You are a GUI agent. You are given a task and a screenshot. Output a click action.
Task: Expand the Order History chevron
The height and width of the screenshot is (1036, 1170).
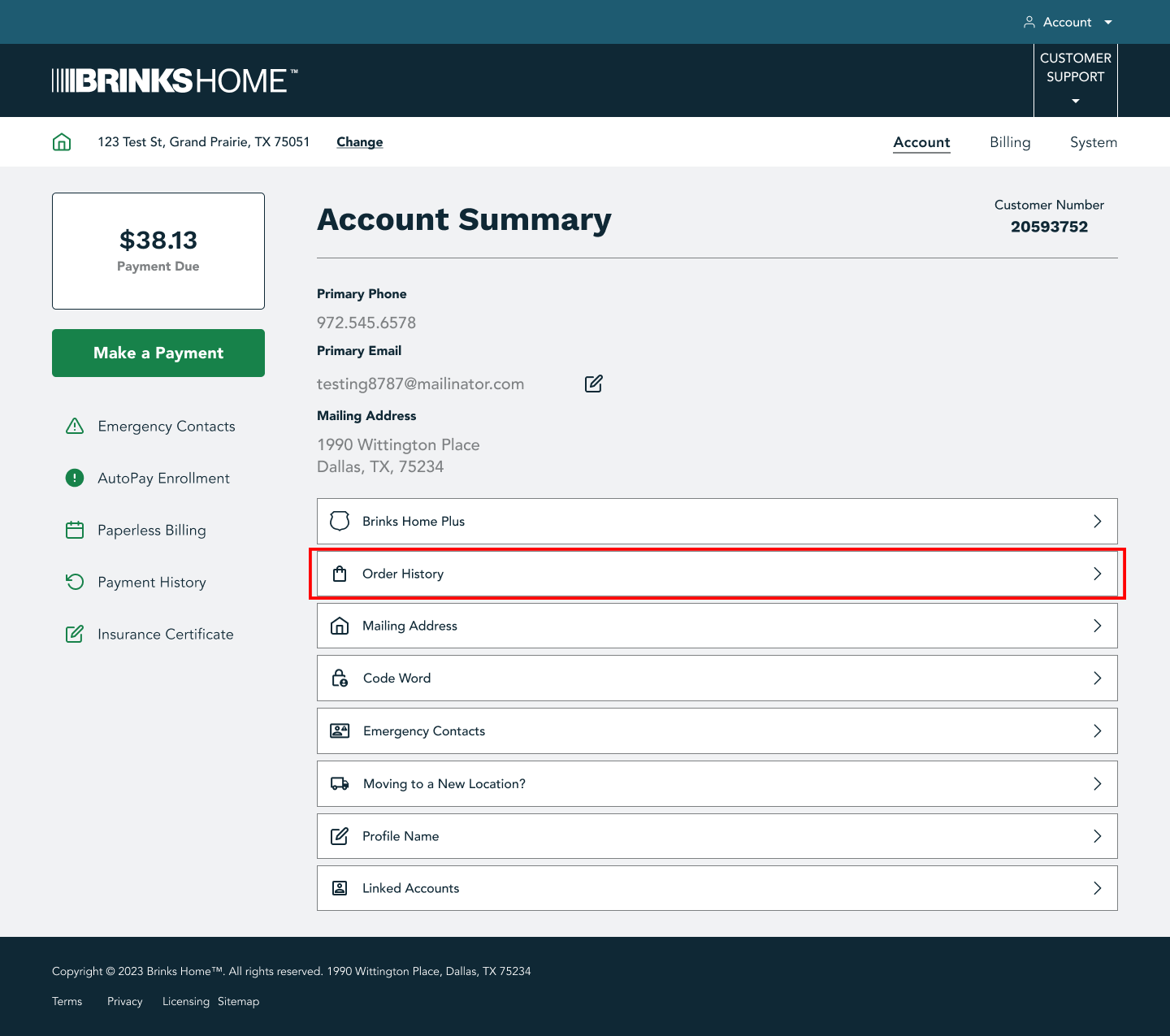coord(1098,574)
